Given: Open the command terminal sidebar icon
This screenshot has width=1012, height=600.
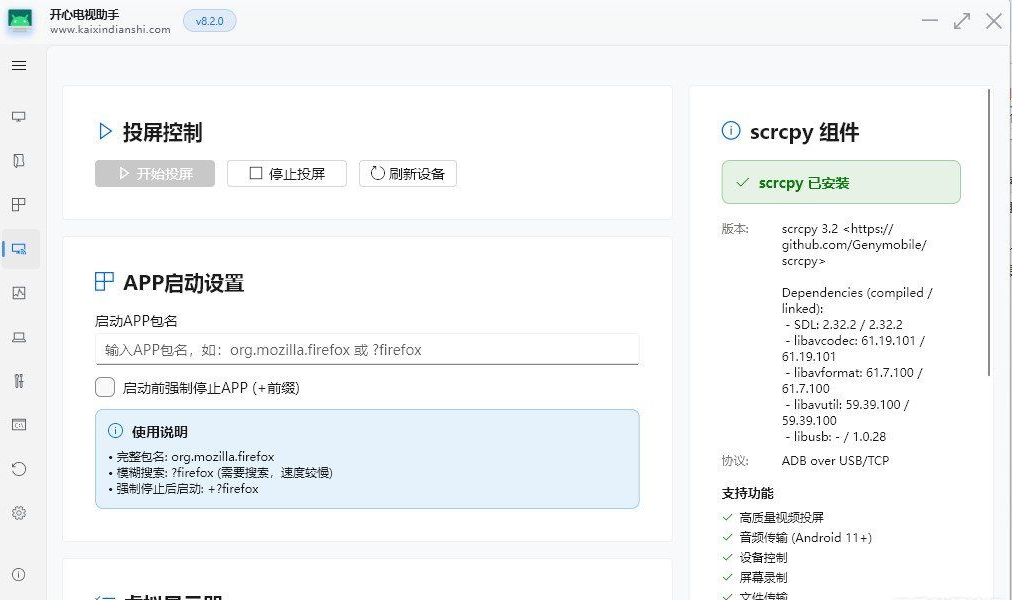Looking at the screenshot, I should (x=19, y=425).
